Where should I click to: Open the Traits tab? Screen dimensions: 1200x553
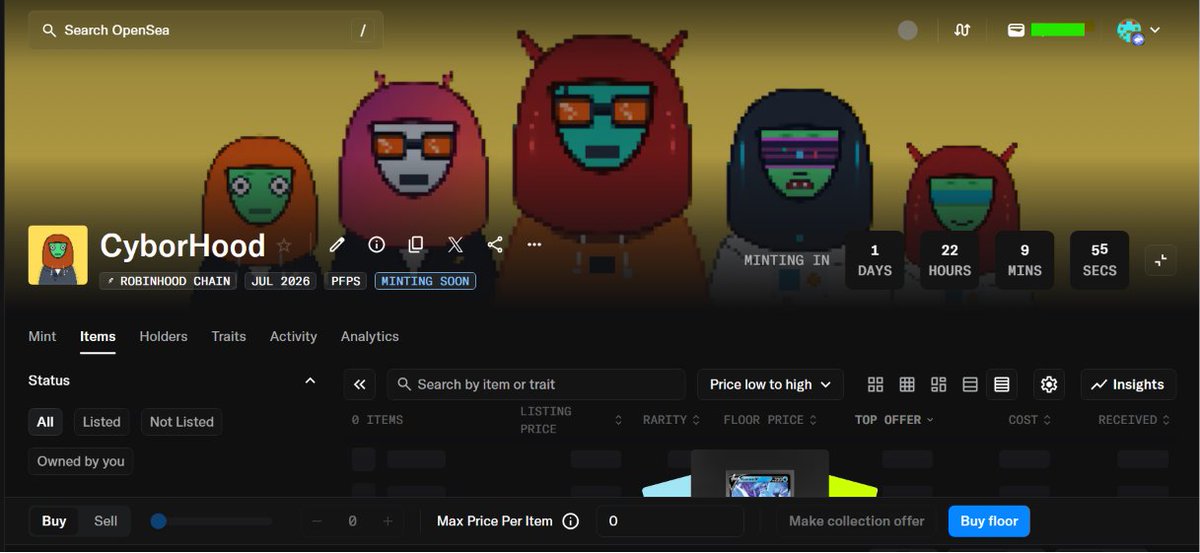point(228,336)
